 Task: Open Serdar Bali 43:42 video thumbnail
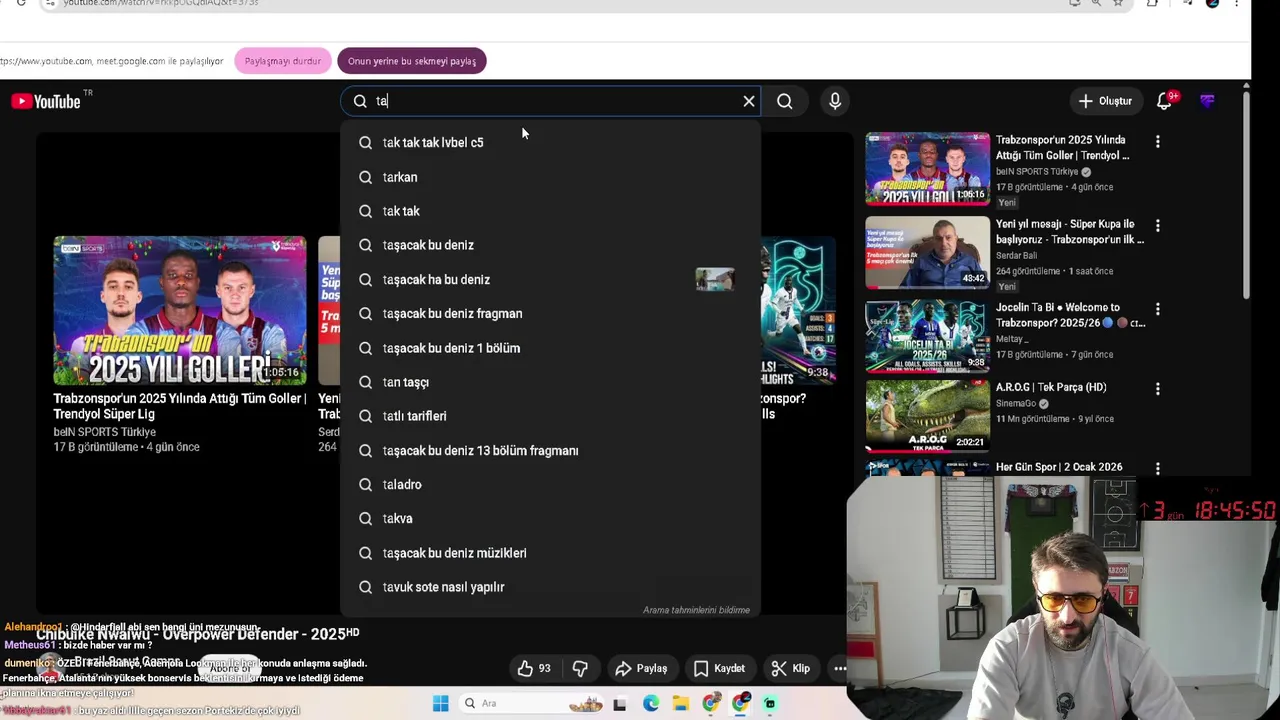tap(927, 252)
